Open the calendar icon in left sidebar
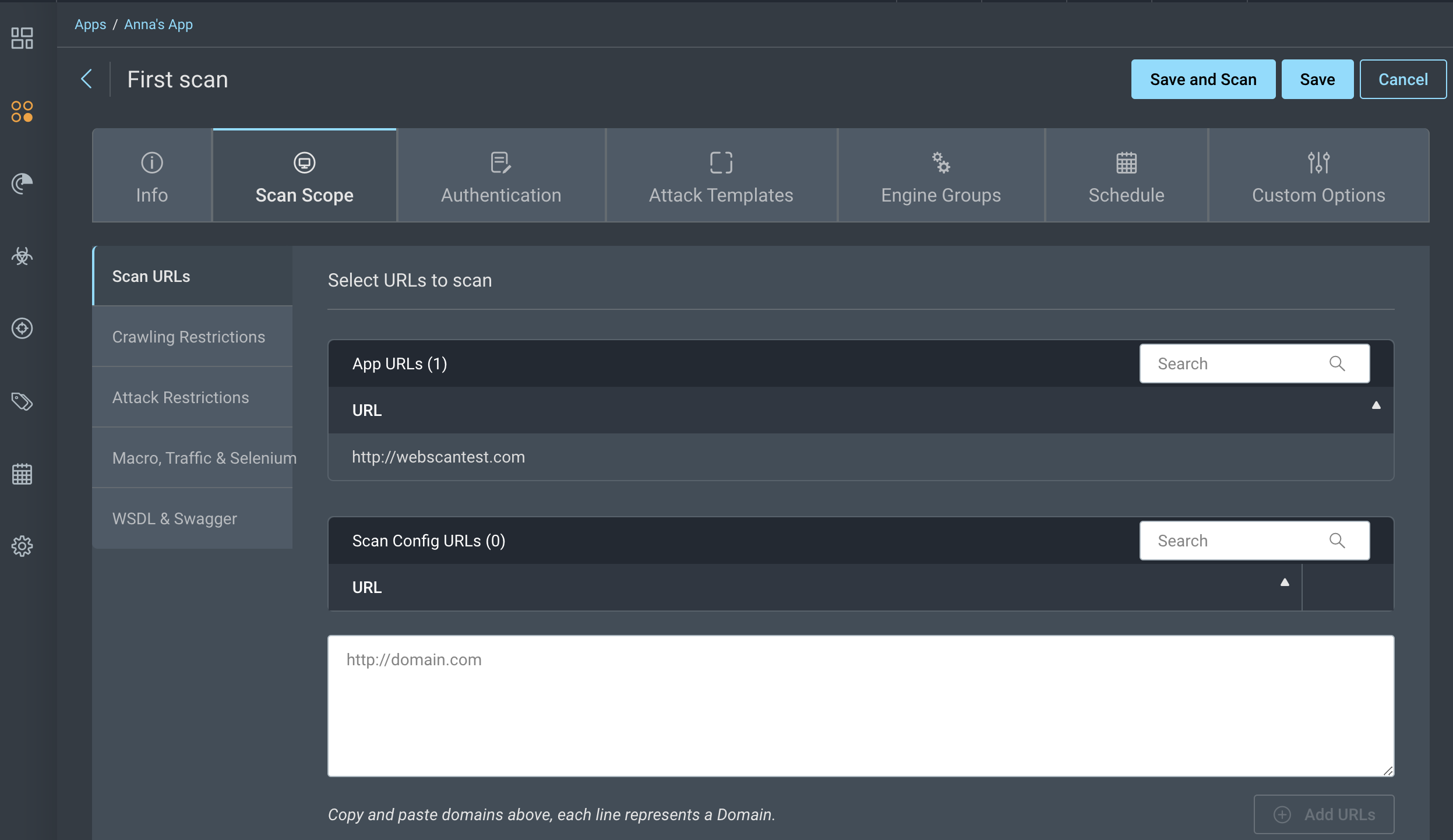The height and width of the screenshot is (840, 1453). tap(22, 474)
